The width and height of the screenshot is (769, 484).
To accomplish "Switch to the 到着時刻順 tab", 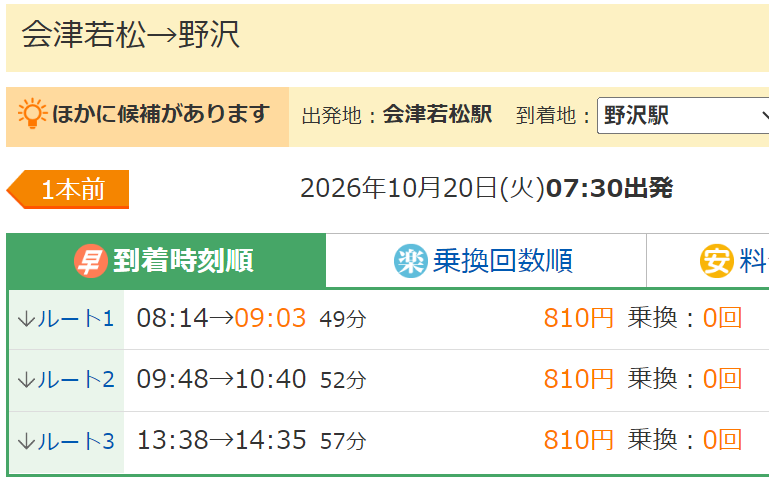I will 167,261.
